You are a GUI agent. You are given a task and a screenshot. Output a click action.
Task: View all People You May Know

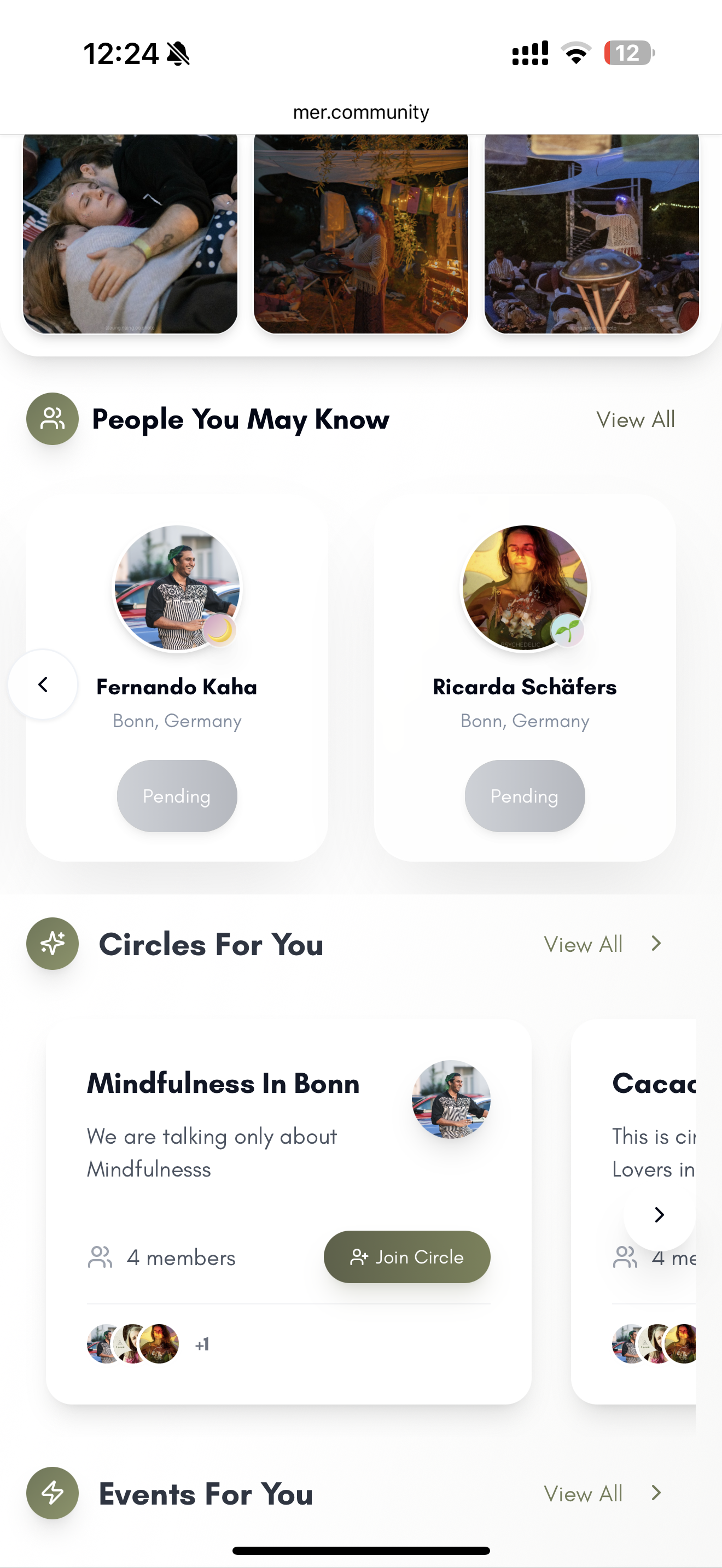tap(635, 419)
